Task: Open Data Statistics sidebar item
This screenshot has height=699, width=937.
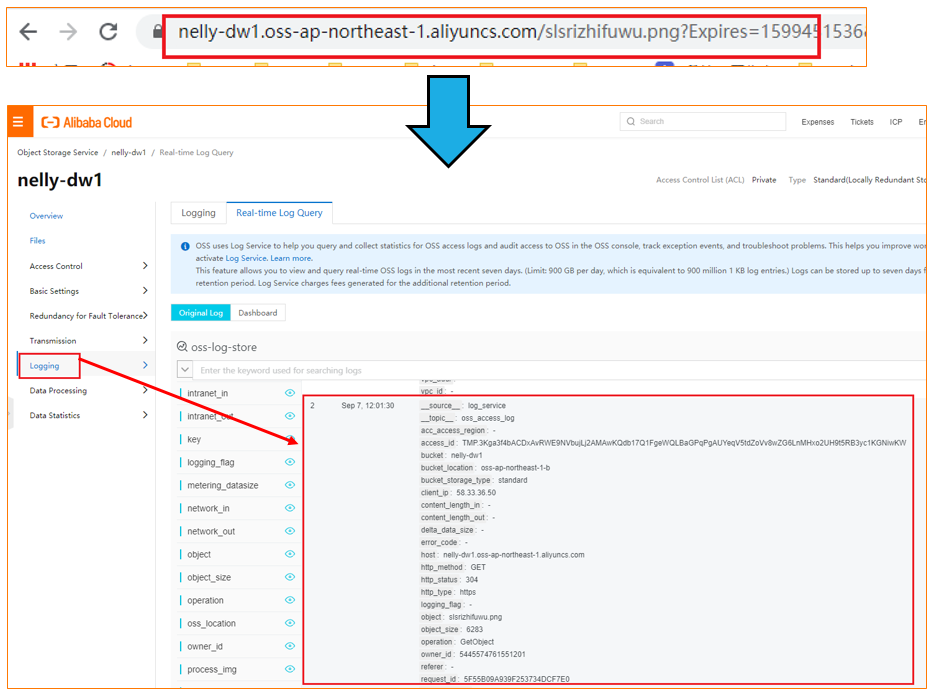Action: [54, 415]
